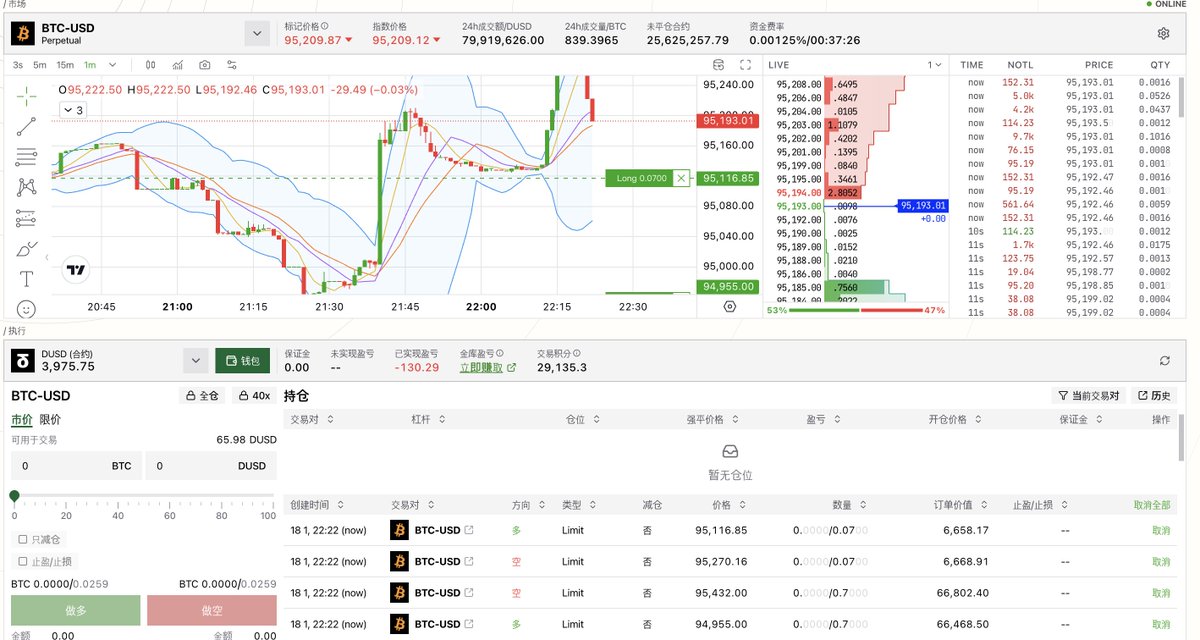Switch to 5m timeframe

click(40, 65)
